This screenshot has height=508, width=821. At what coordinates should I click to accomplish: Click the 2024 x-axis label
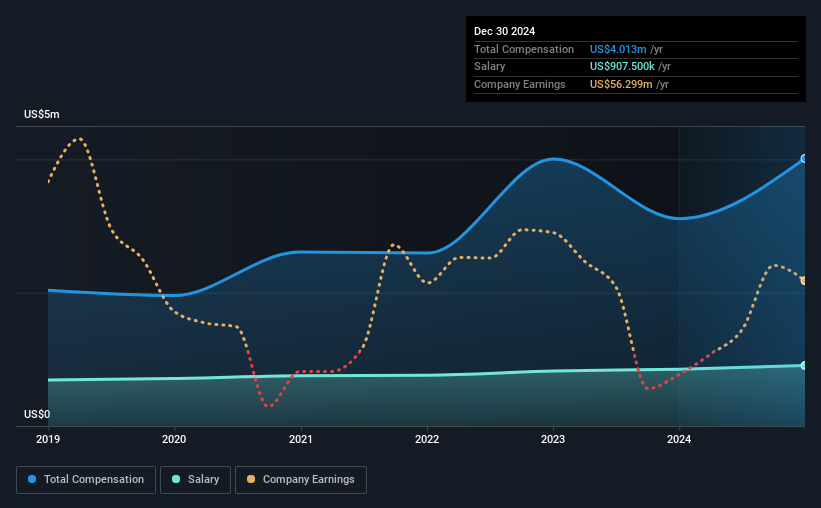[679, 439]
